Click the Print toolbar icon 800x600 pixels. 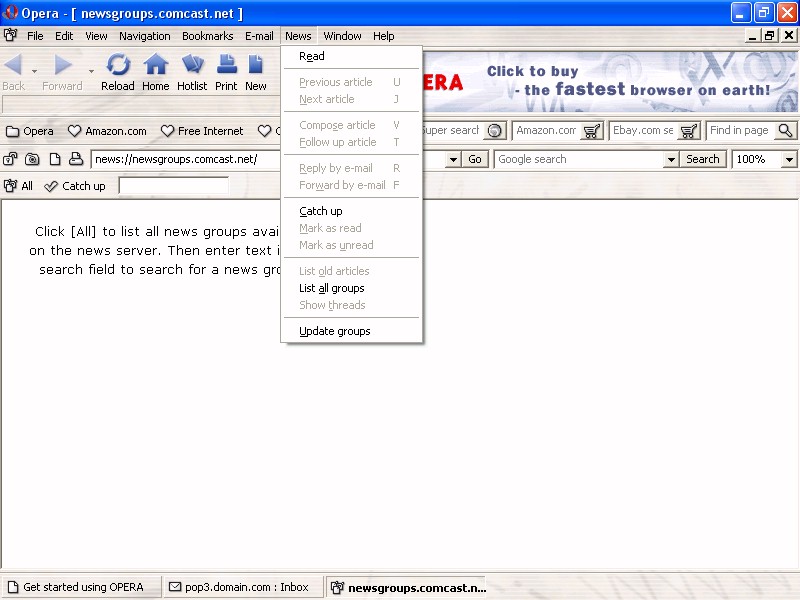pos(227,64)
